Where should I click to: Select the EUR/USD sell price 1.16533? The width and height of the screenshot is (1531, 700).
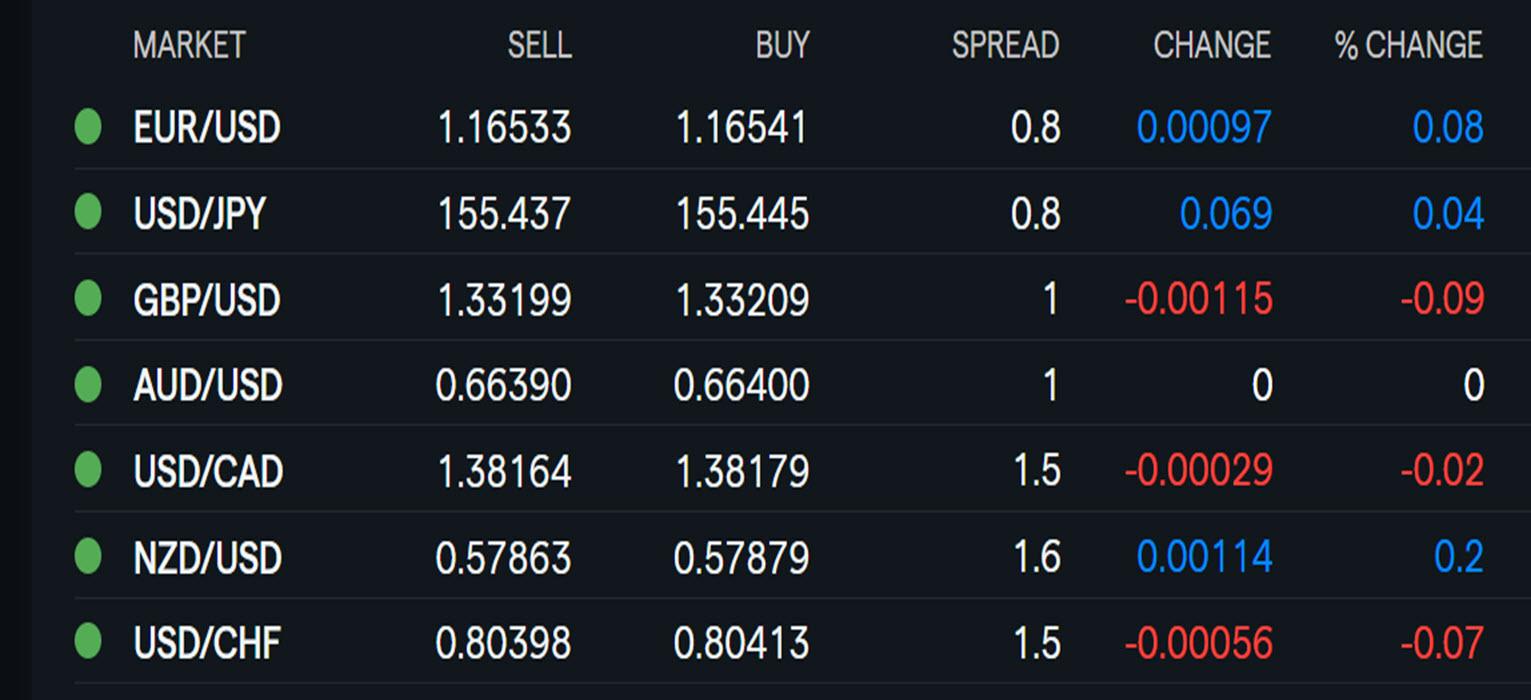(x=505, y=128)
